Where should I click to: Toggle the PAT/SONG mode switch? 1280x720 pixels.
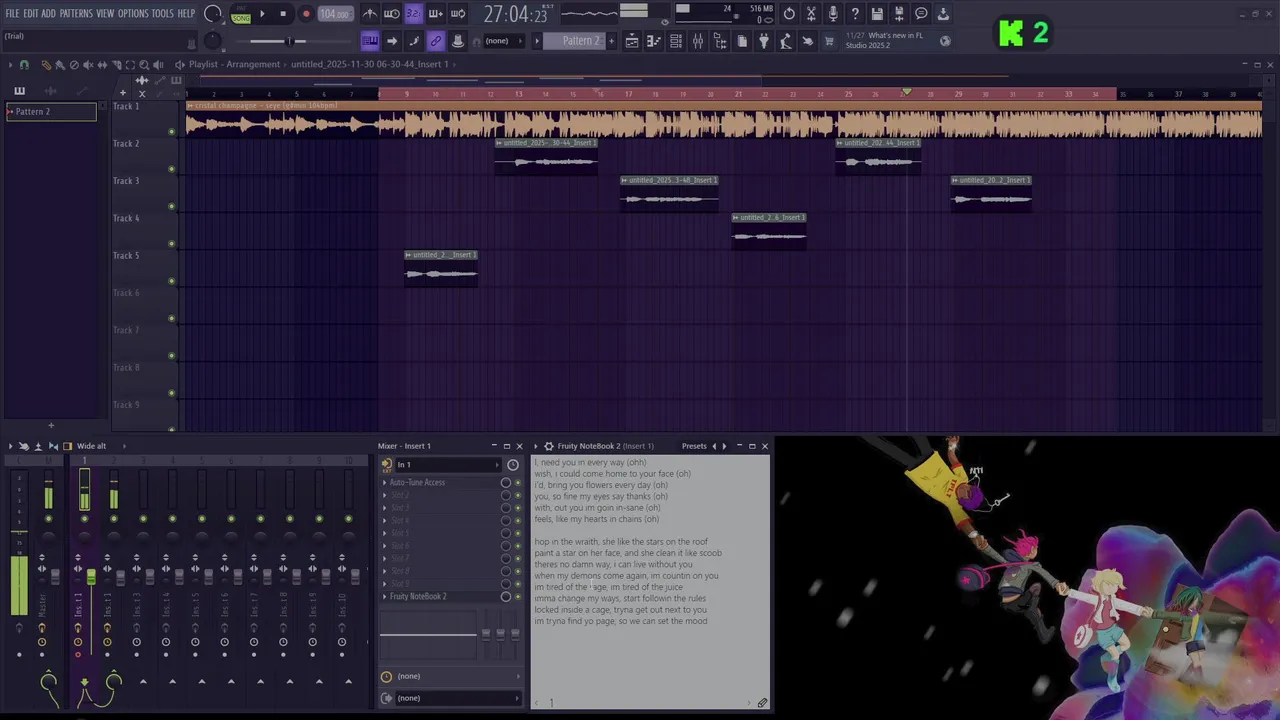pyautogui.click(x=241, y=14)
